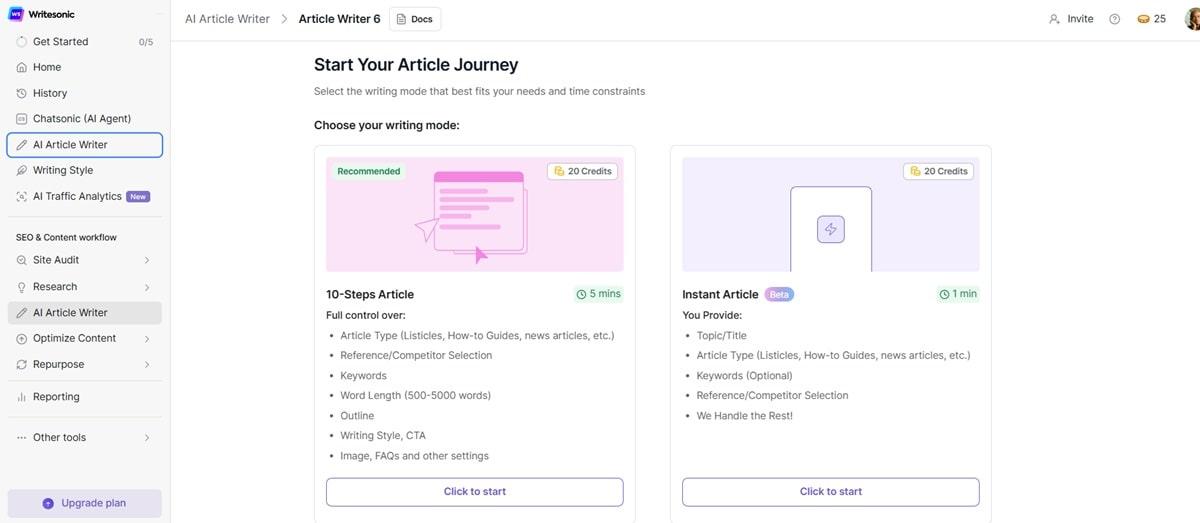
Task: Open the Reporting section
Action: pyautogui.click(x=85, y=397)
